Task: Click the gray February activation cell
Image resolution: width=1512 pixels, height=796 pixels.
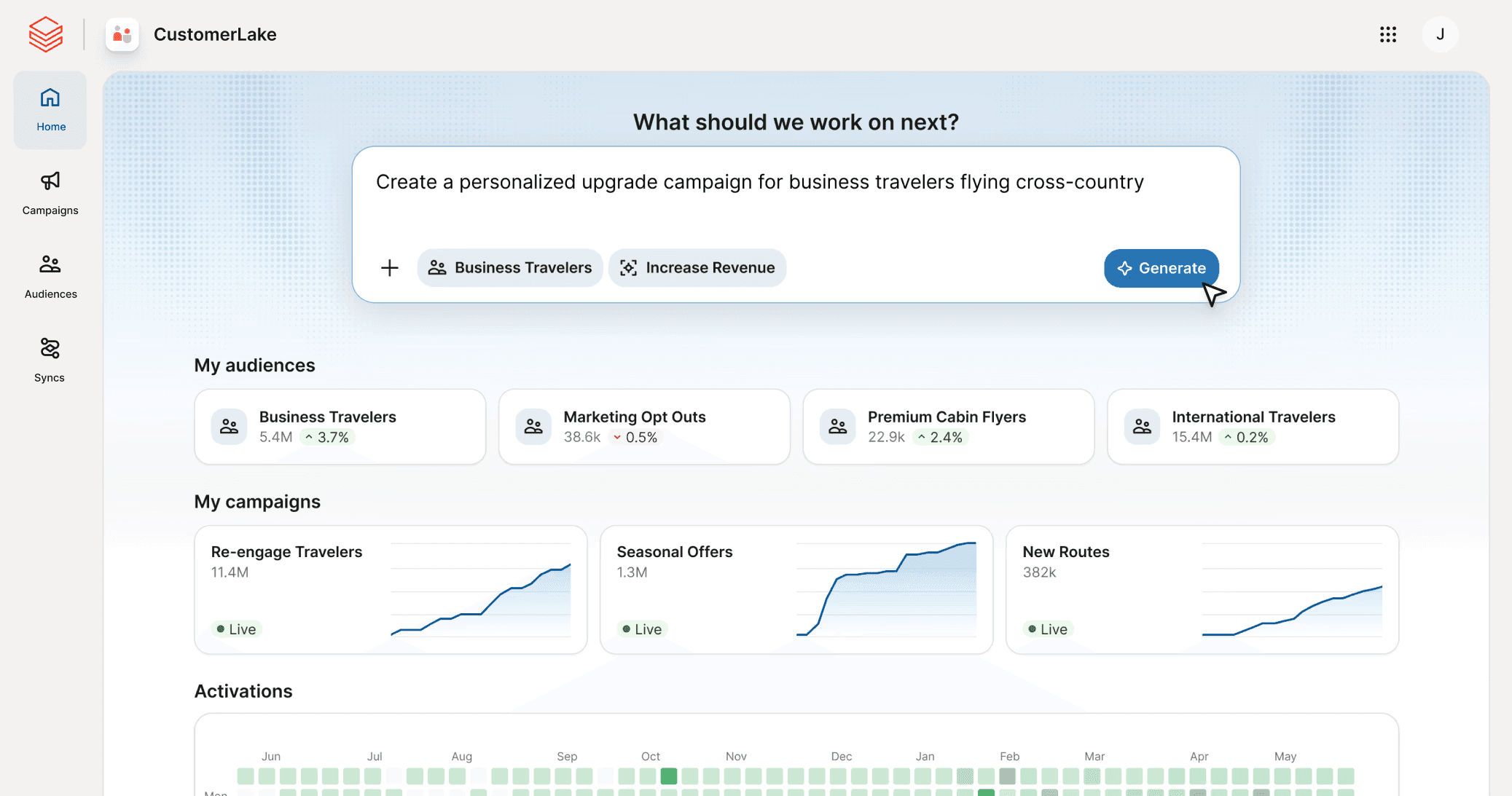Action: [x=1007, y=776]
